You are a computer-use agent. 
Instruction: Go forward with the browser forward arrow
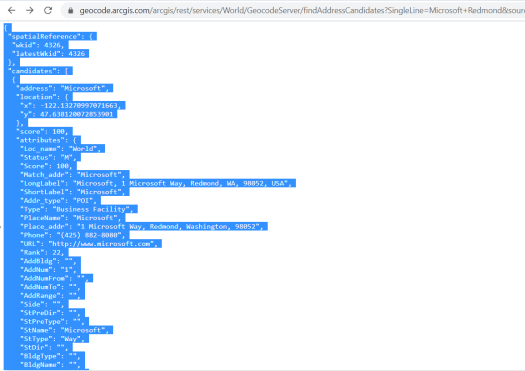[x=30, y=11]
